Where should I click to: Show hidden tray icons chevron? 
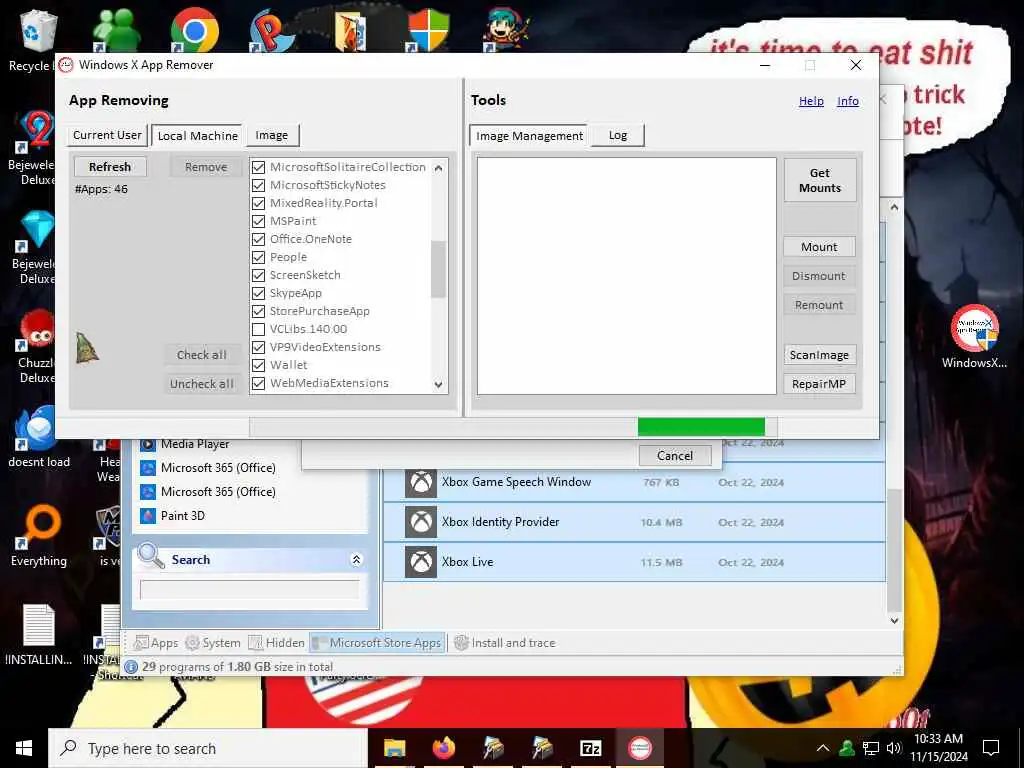pos(823,748)
